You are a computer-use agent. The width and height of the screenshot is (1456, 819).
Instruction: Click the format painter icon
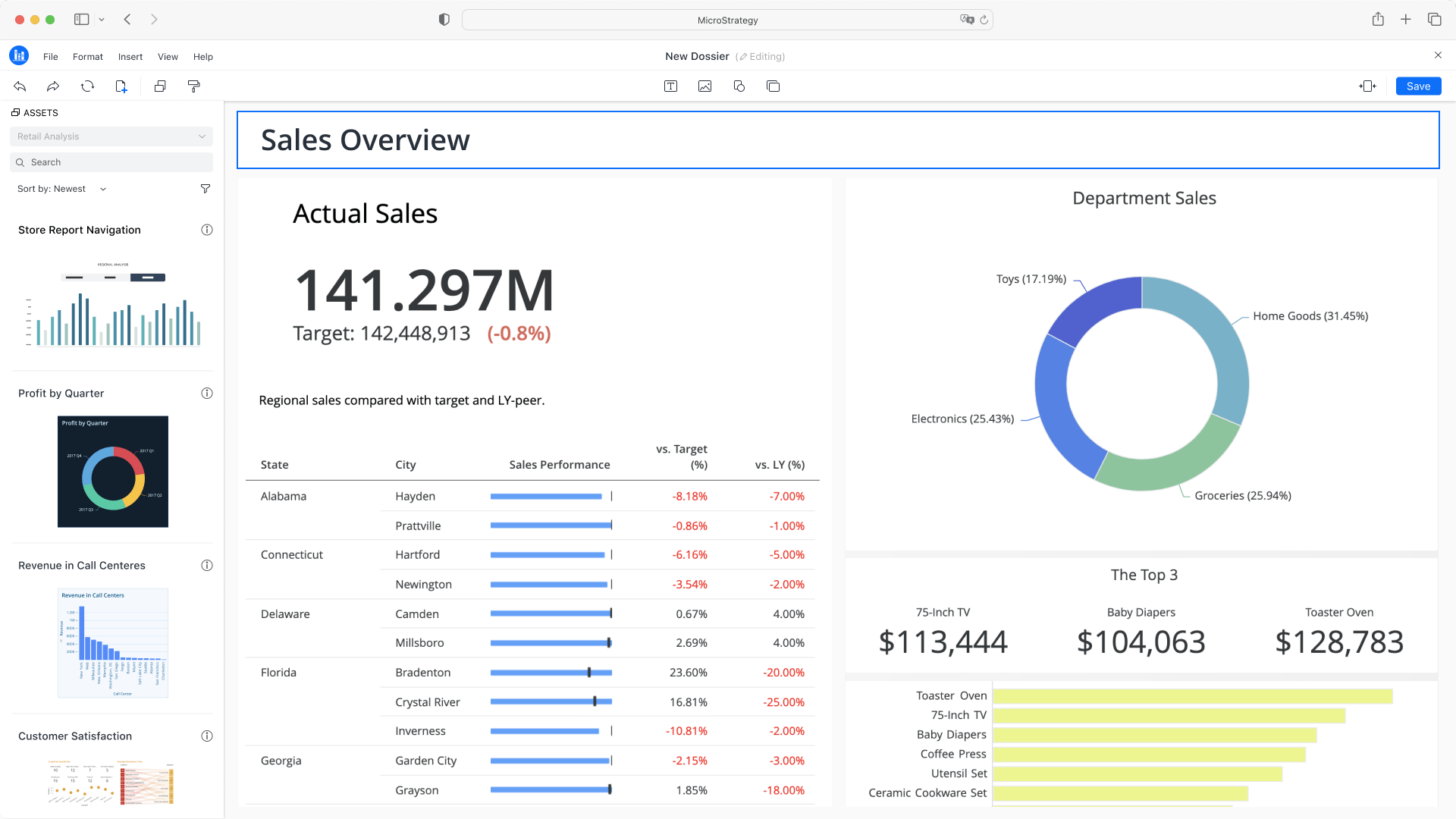point(194,86)
